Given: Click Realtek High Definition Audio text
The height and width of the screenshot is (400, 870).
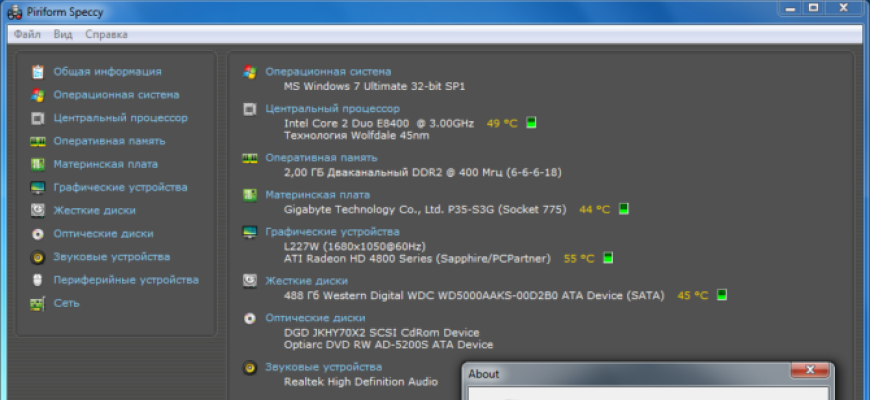Looking at the screenshot, I should point(361,382).
